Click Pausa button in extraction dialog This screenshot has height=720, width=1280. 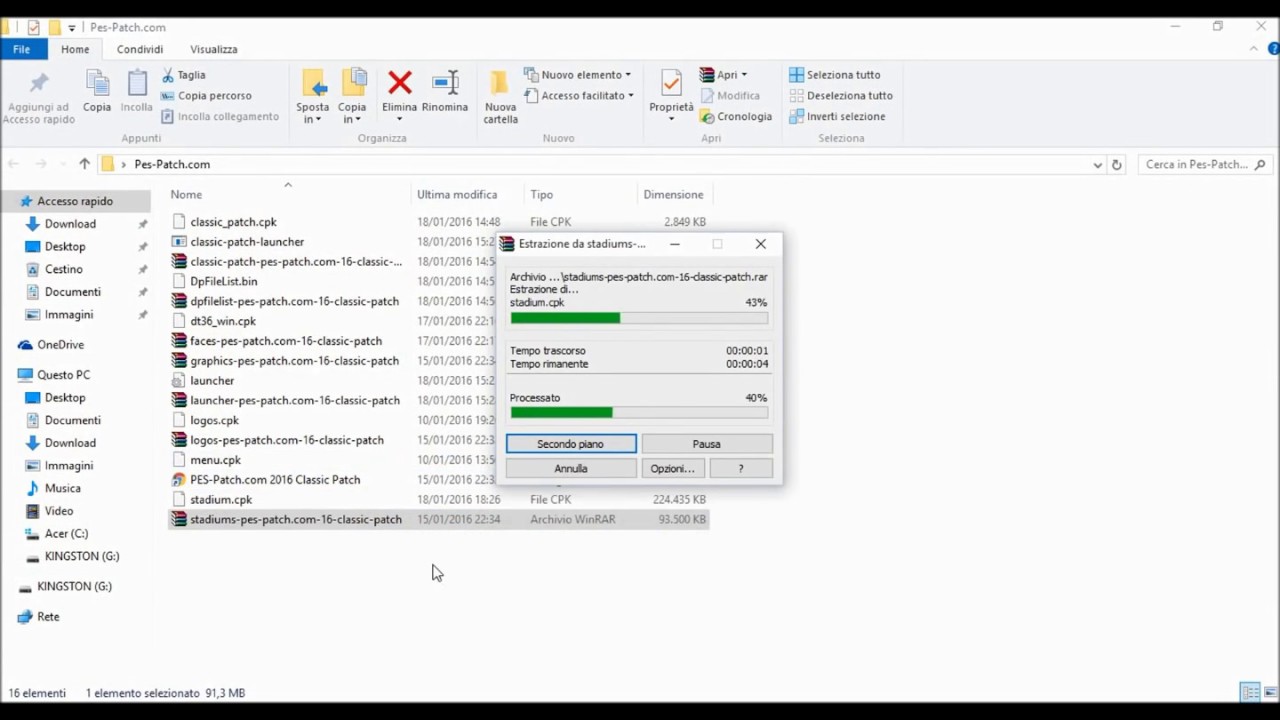707,444
